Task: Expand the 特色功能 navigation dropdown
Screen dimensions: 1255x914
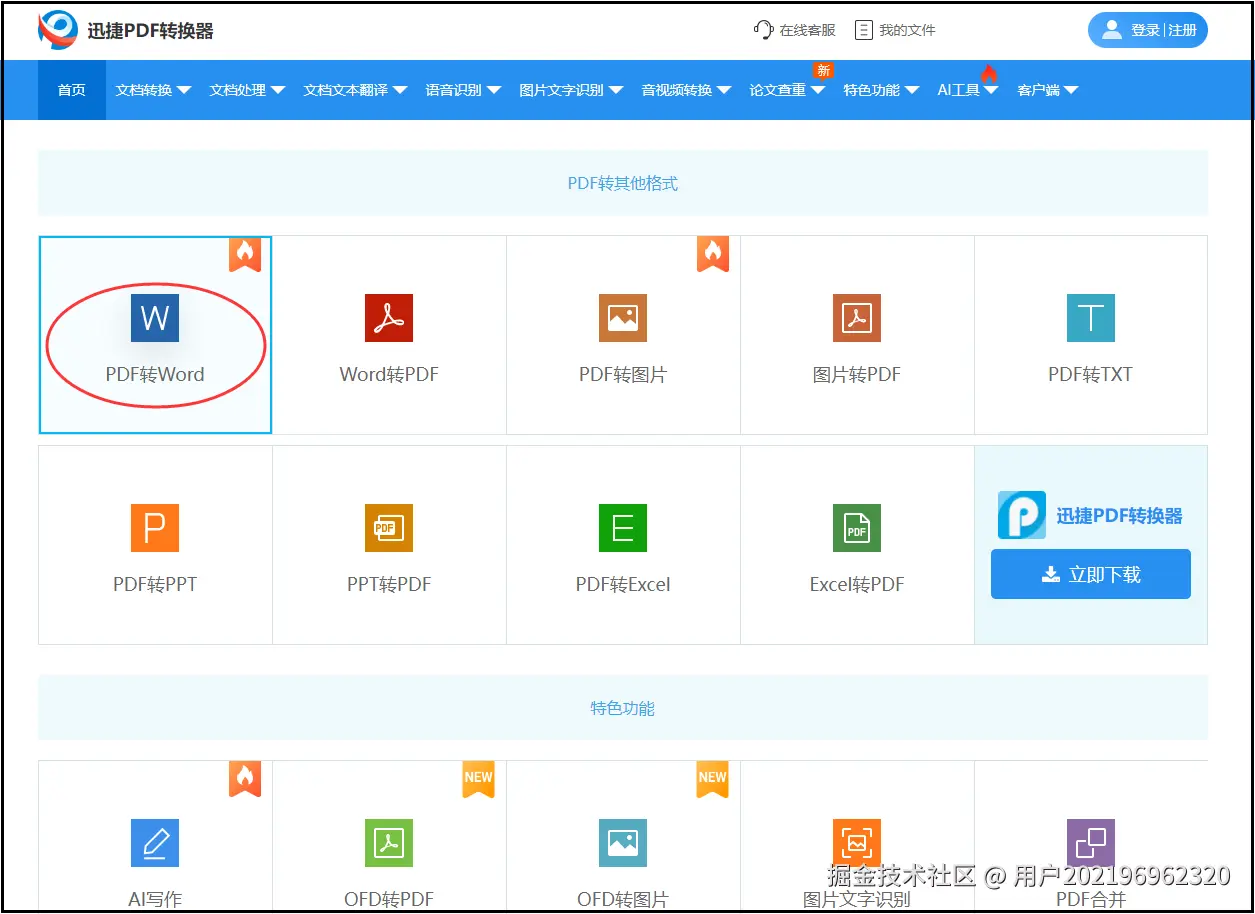Action: point(881,90)
